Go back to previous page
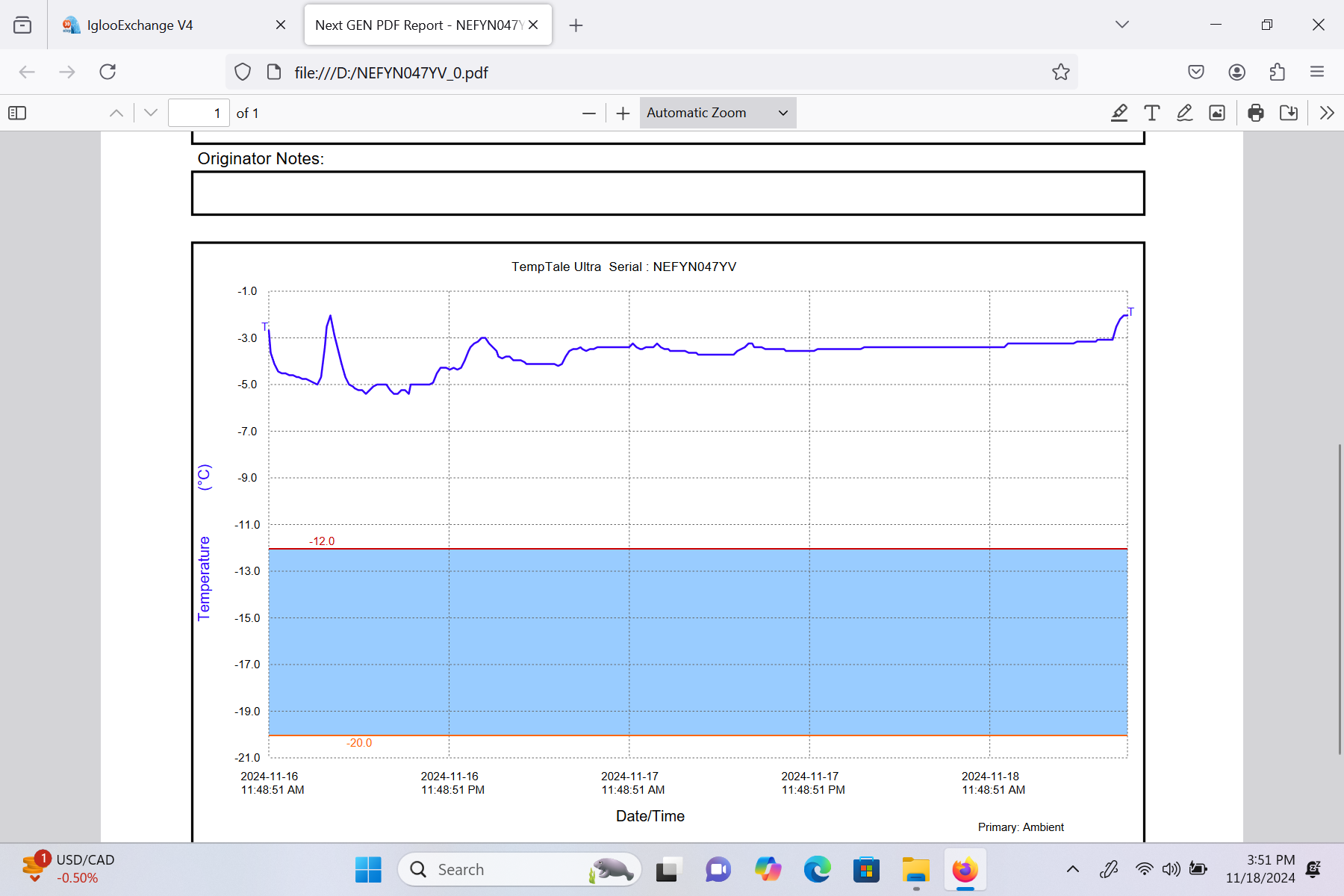 [x=27, y=72]
